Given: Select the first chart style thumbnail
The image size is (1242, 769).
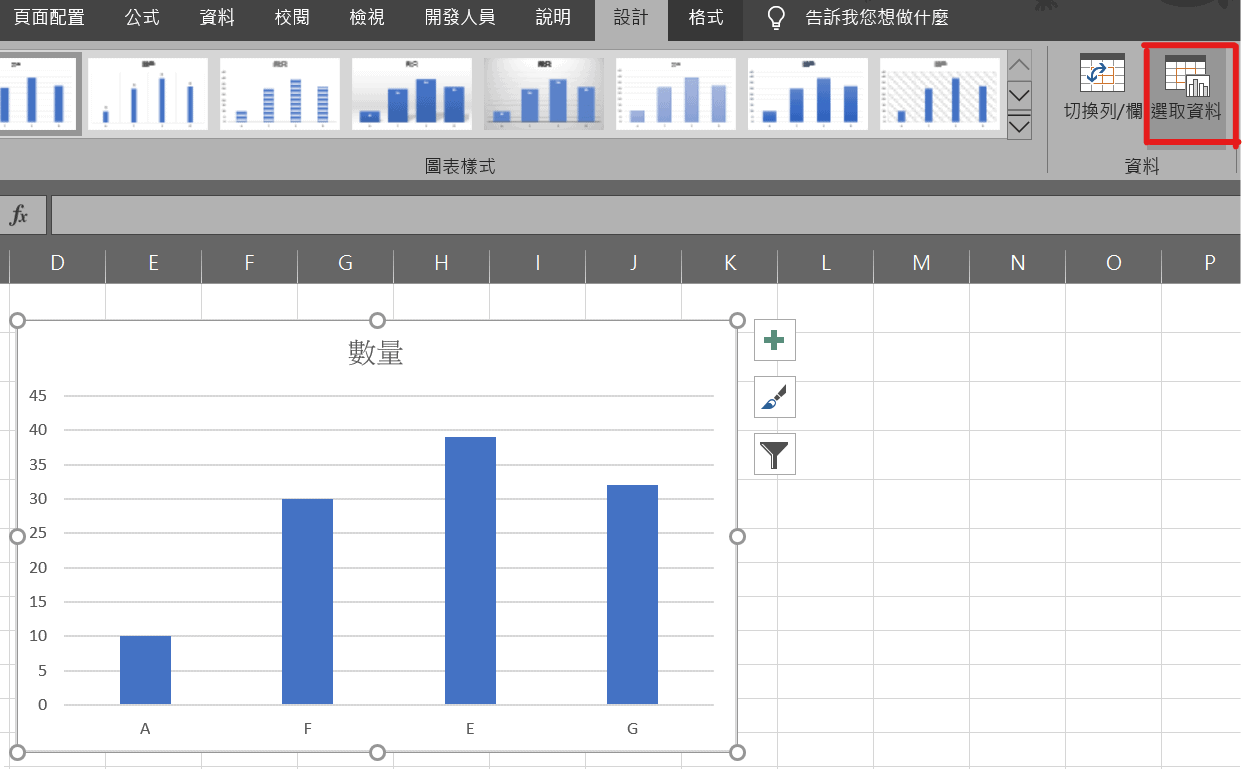Looking at the screenshot, I should (38, 93).
